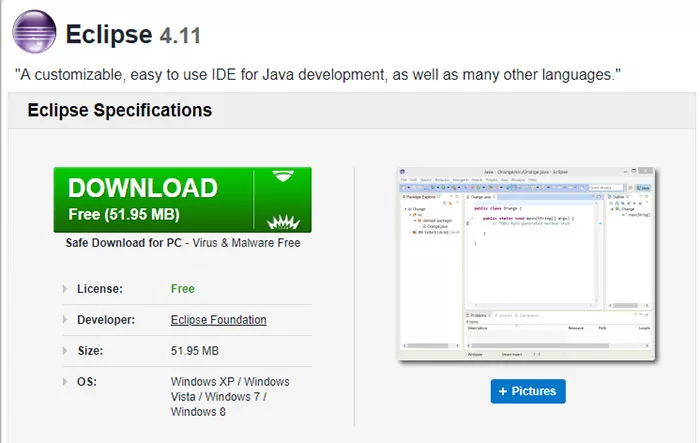This screenshot has width=700, height=443.
Task: Click the download arrow icon on green button
Action: click(x=283, y=200)
